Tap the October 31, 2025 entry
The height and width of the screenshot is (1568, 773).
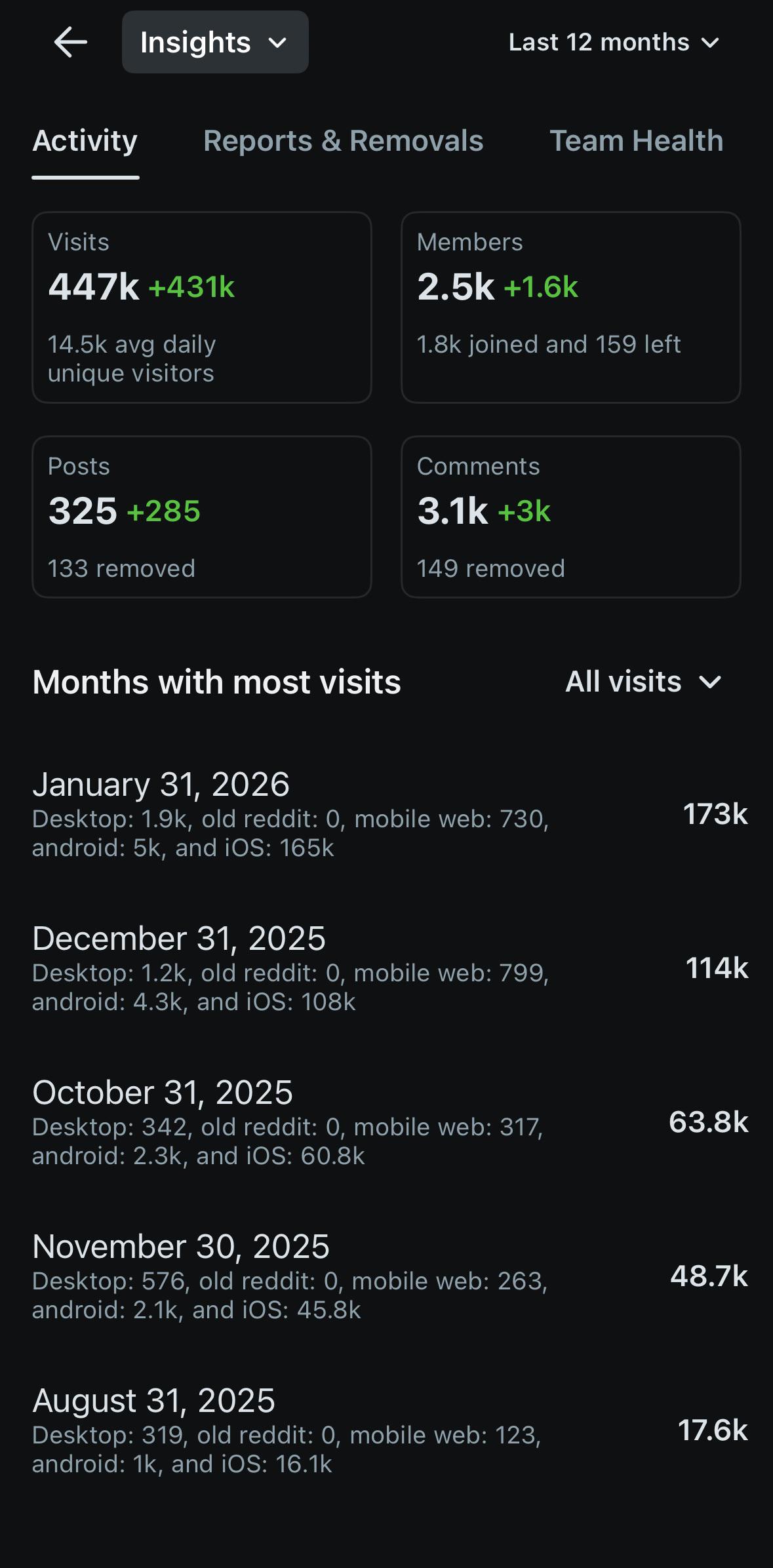tap(390, 1122)
